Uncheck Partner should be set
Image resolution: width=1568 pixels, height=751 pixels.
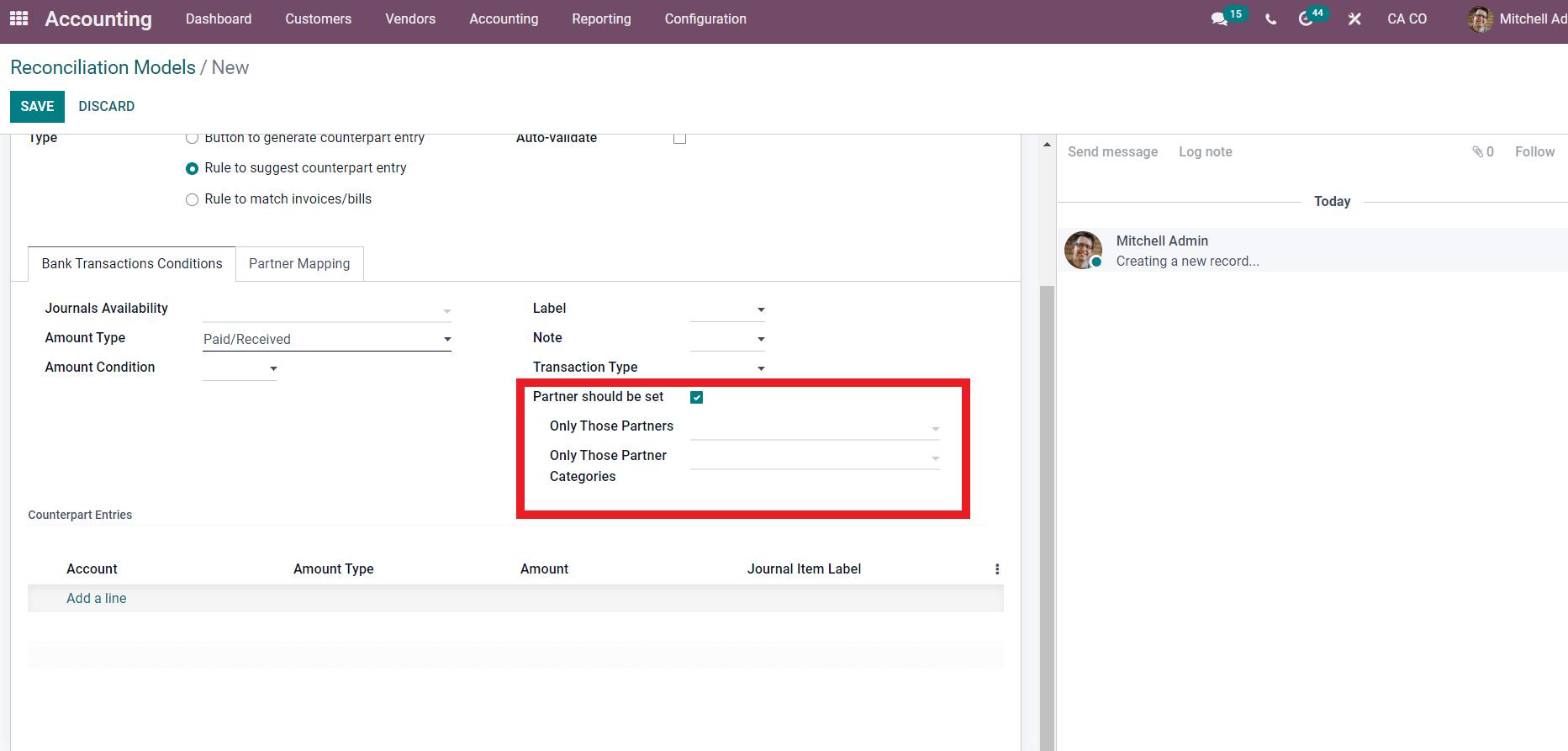(696, 397)
